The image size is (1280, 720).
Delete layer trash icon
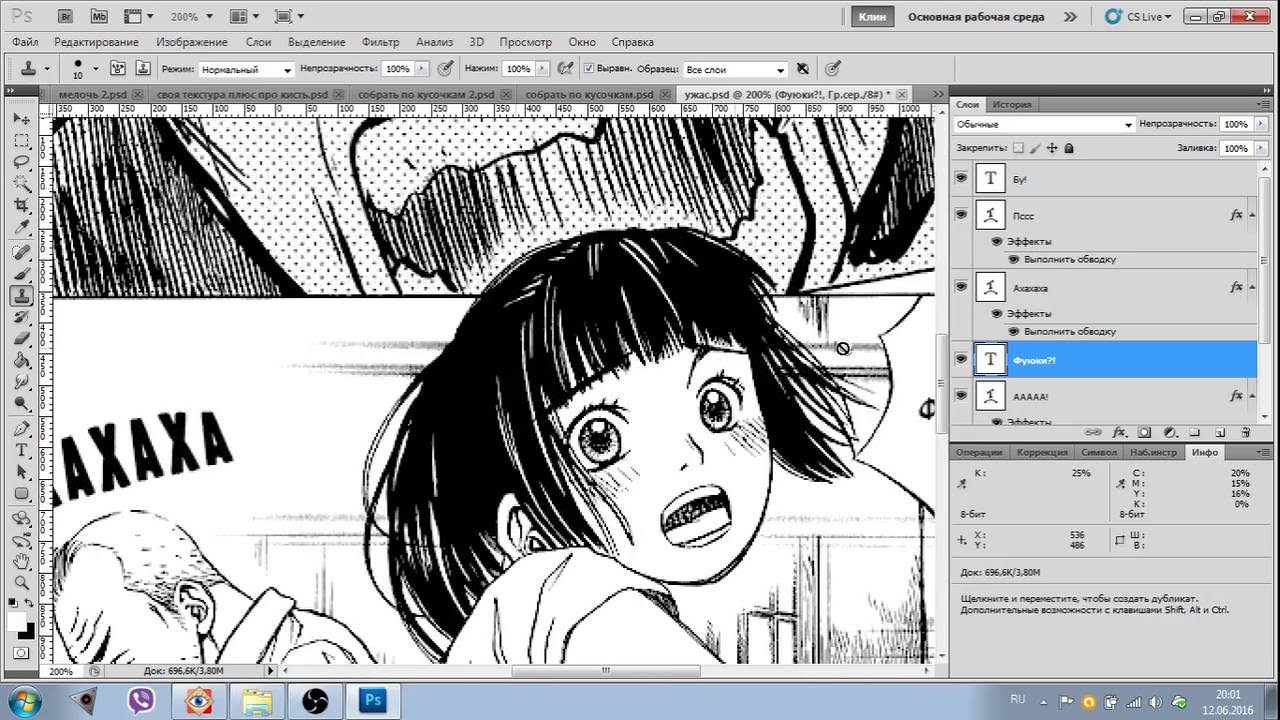(x=1245, y=433)
